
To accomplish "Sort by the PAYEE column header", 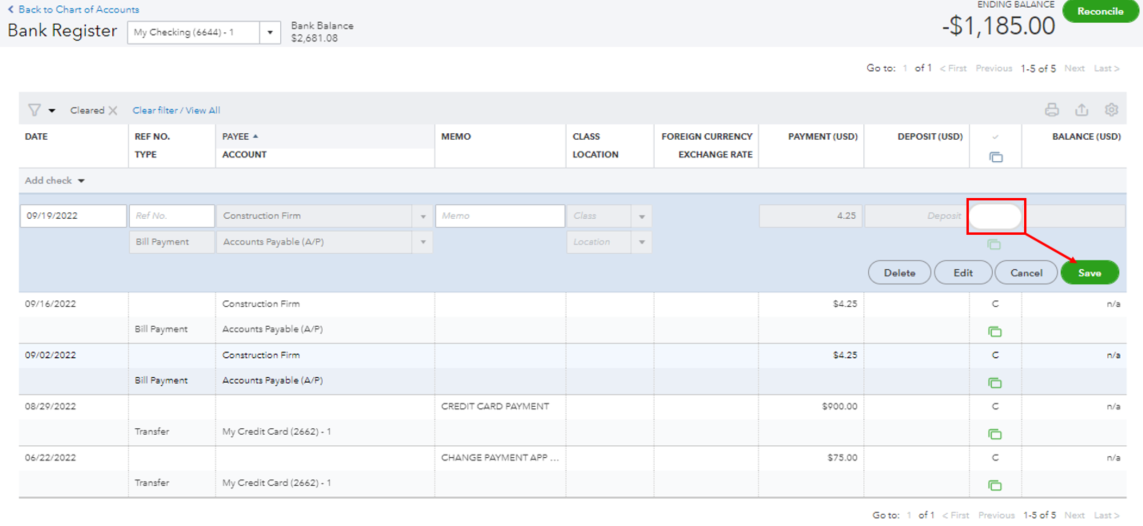I will click(x=236, y=136).
